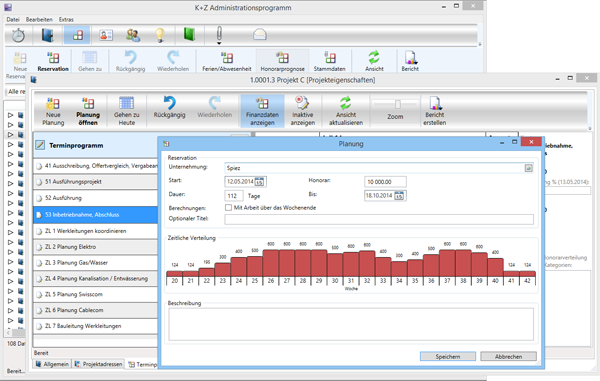Click Reservation in the main window ribbon
The image size is (600, 381).
(x=53, y=62)
